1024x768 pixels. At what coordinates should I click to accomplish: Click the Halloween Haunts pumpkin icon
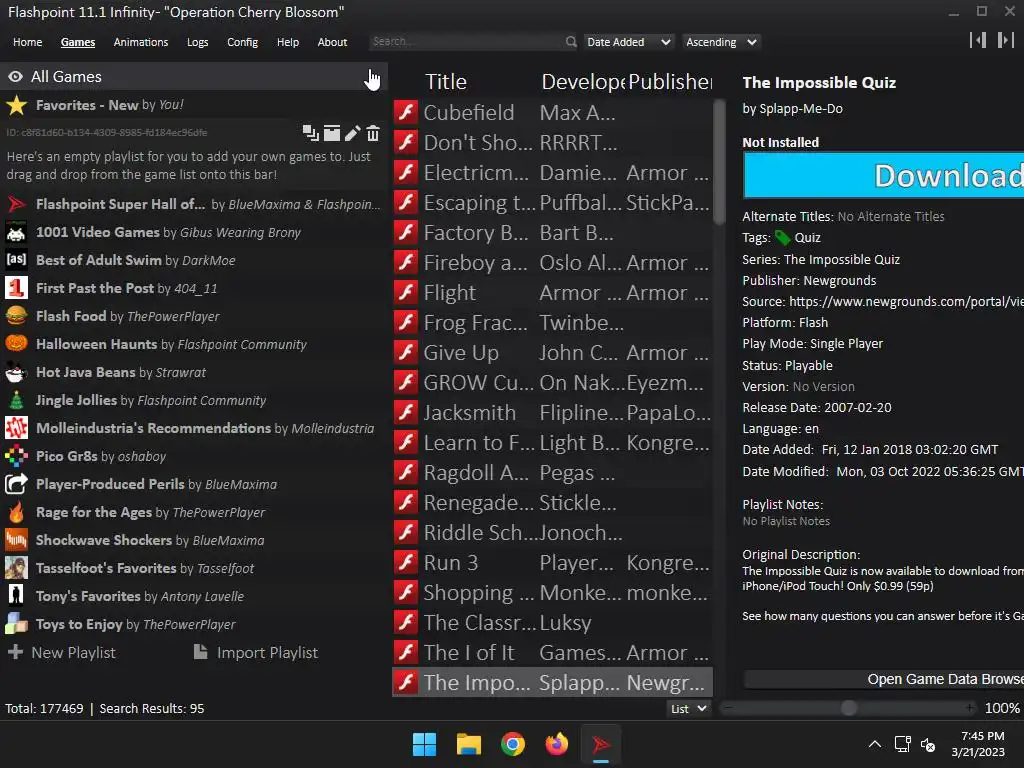click(x=16, y=344)
